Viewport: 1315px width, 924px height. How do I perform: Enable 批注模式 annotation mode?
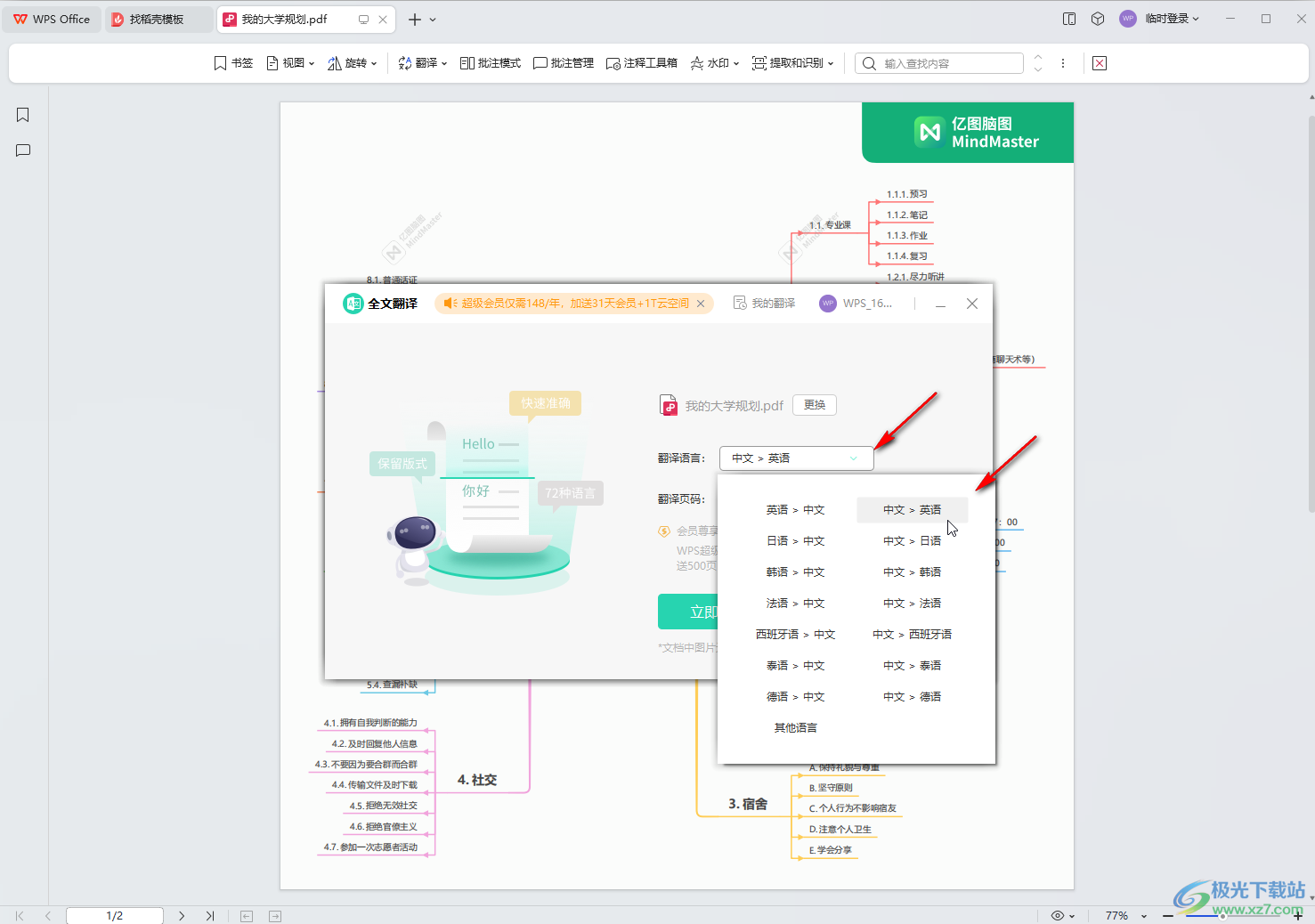click(491, 63)
